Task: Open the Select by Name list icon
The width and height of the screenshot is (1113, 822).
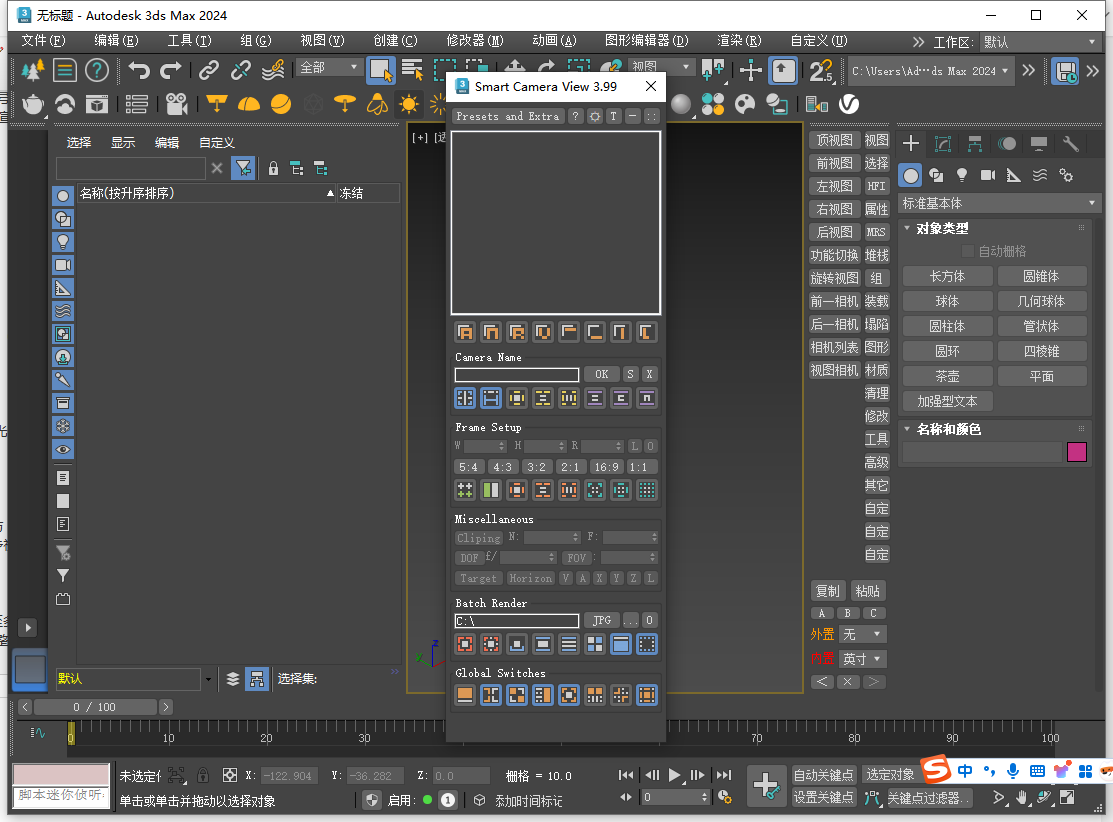Action: tap(412, 70)
